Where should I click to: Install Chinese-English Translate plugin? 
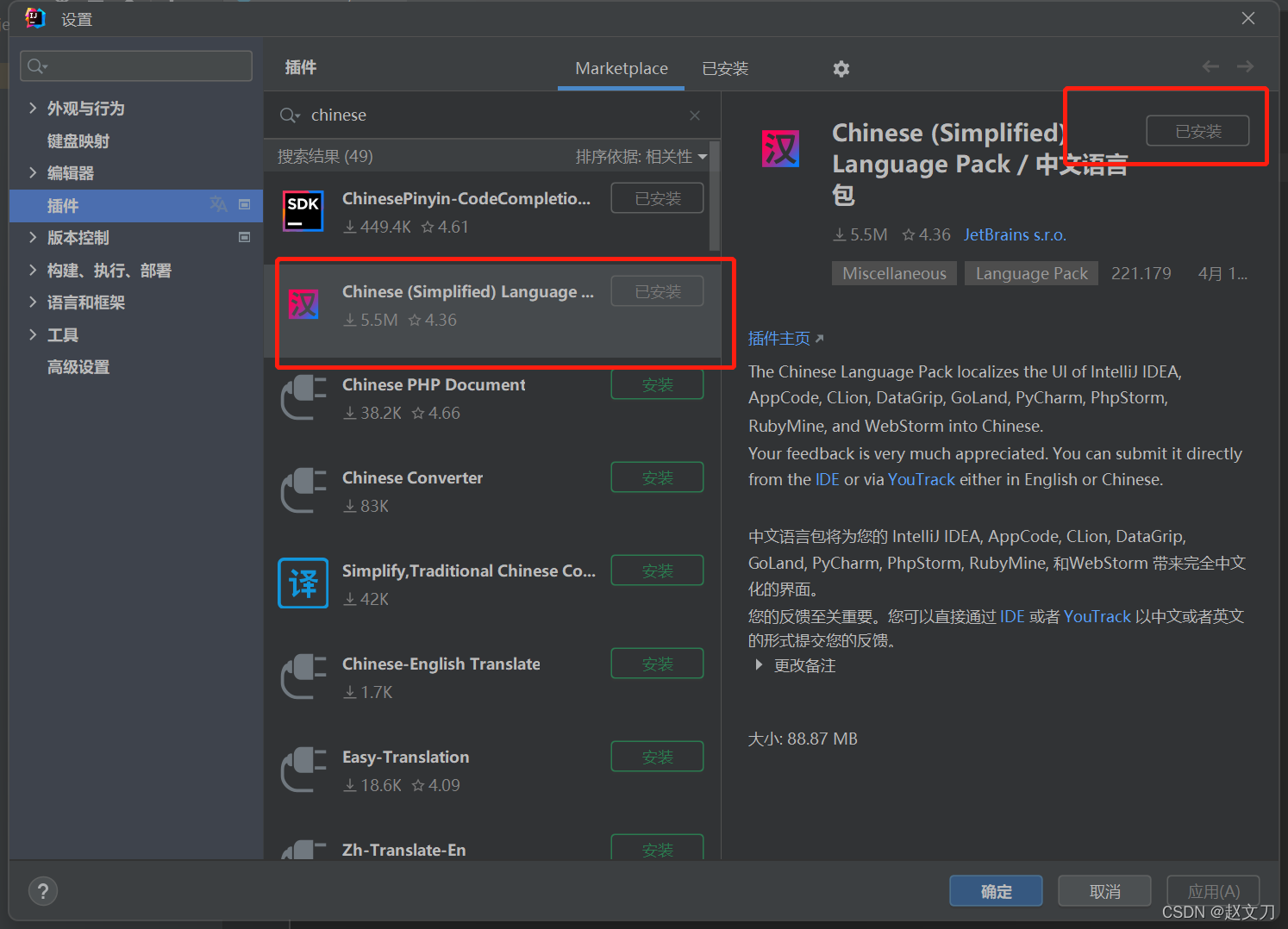point(657,664)
